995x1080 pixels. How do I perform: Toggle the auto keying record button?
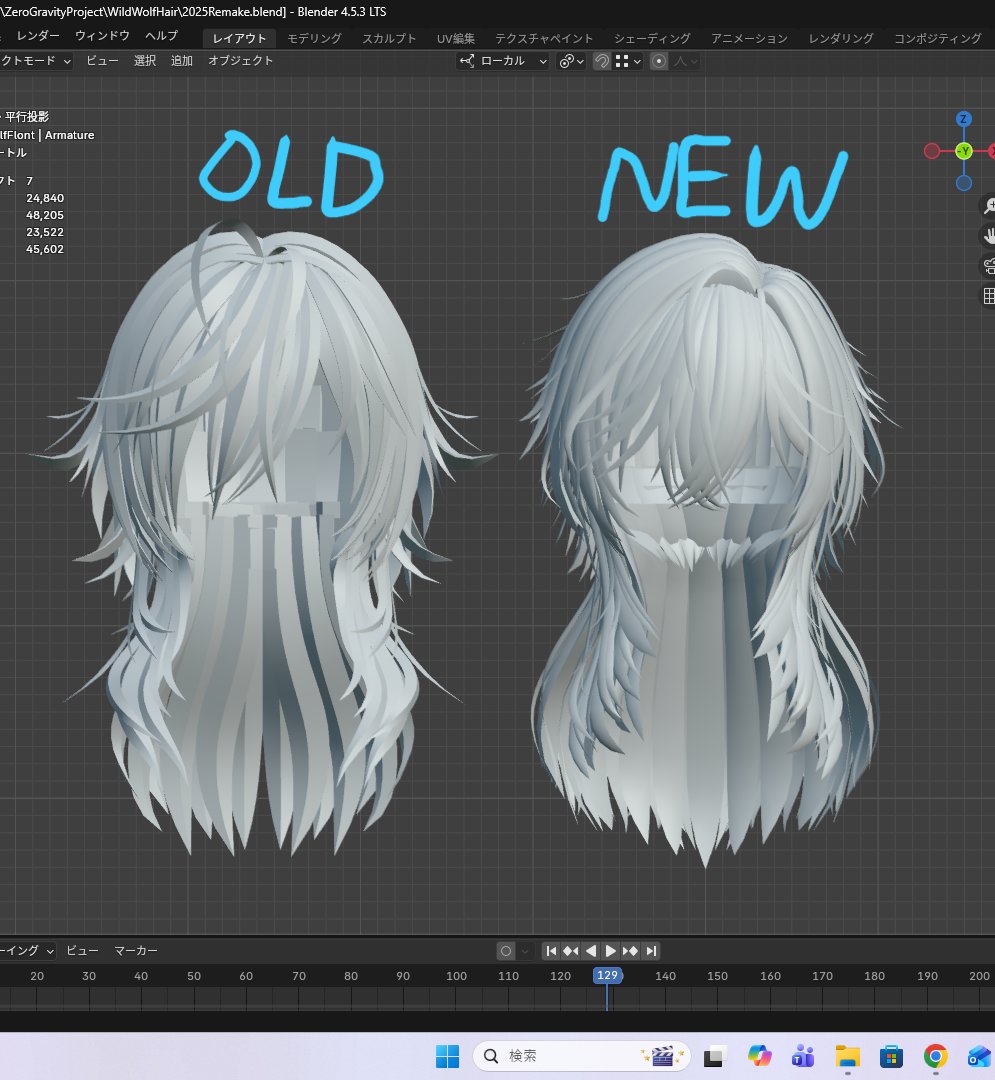(x=506, y=951)
